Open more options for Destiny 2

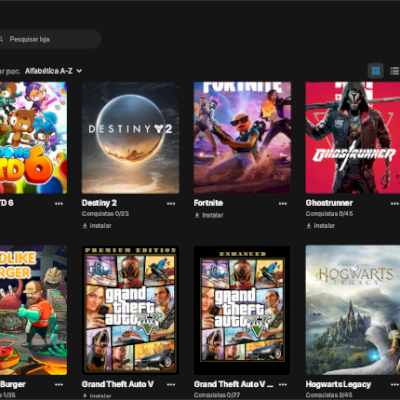click(x=171, y=203)
